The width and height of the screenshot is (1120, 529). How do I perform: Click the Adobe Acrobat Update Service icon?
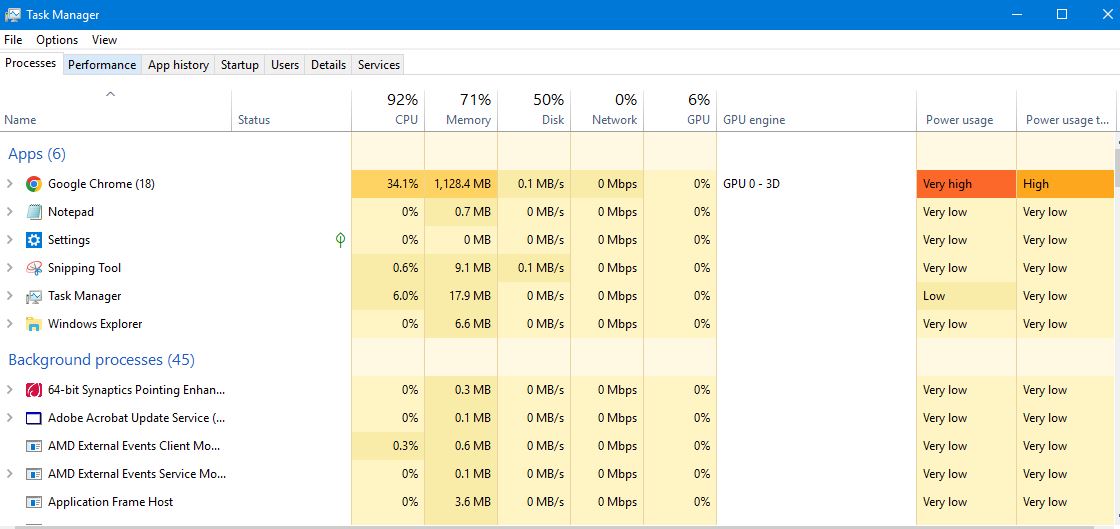click(34, 418)
